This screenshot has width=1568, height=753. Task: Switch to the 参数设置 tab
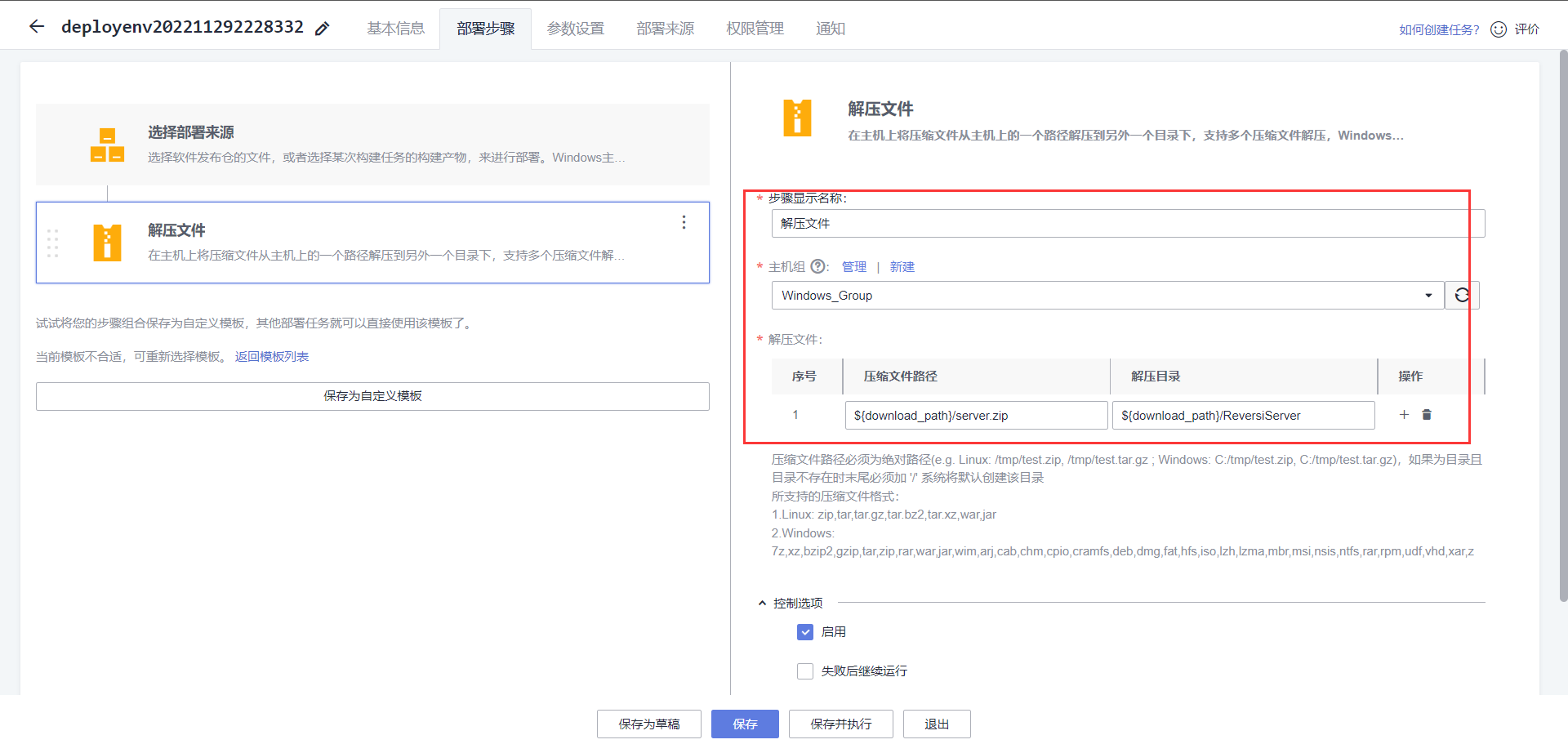pyautogui.click(x=575, y=28)
